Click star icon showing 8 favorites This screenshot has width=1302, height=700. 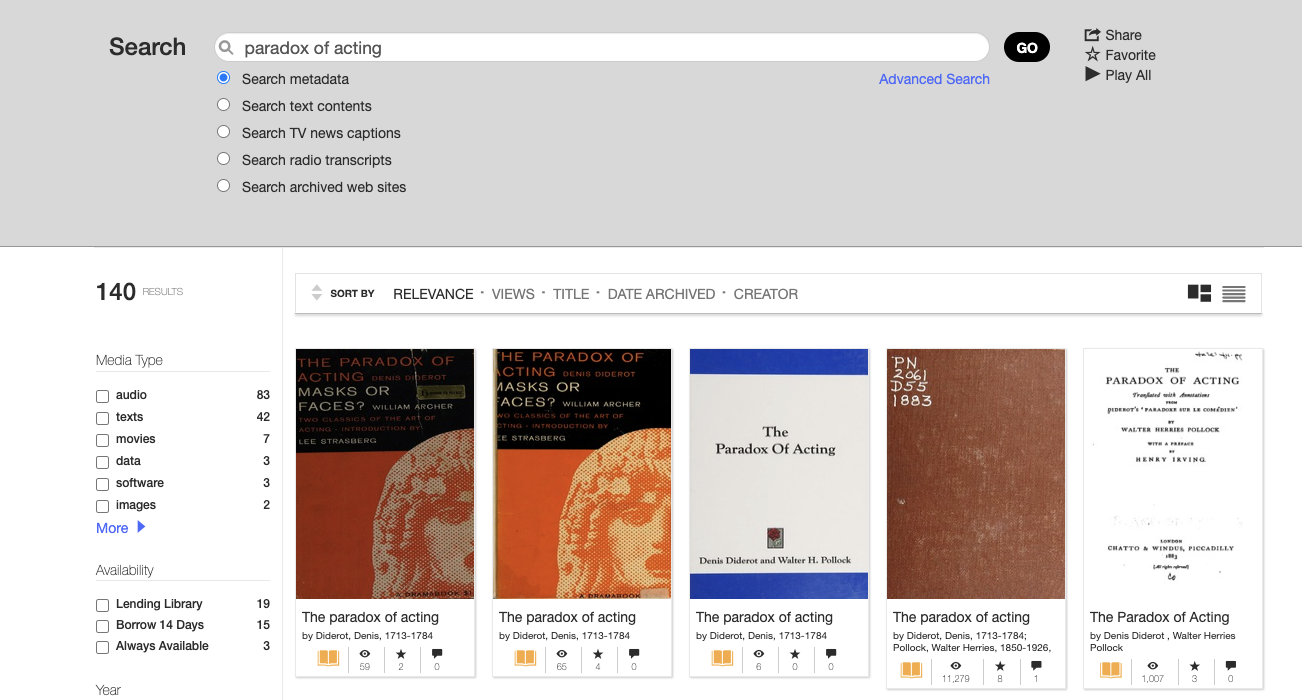(x=1000, y=666)
